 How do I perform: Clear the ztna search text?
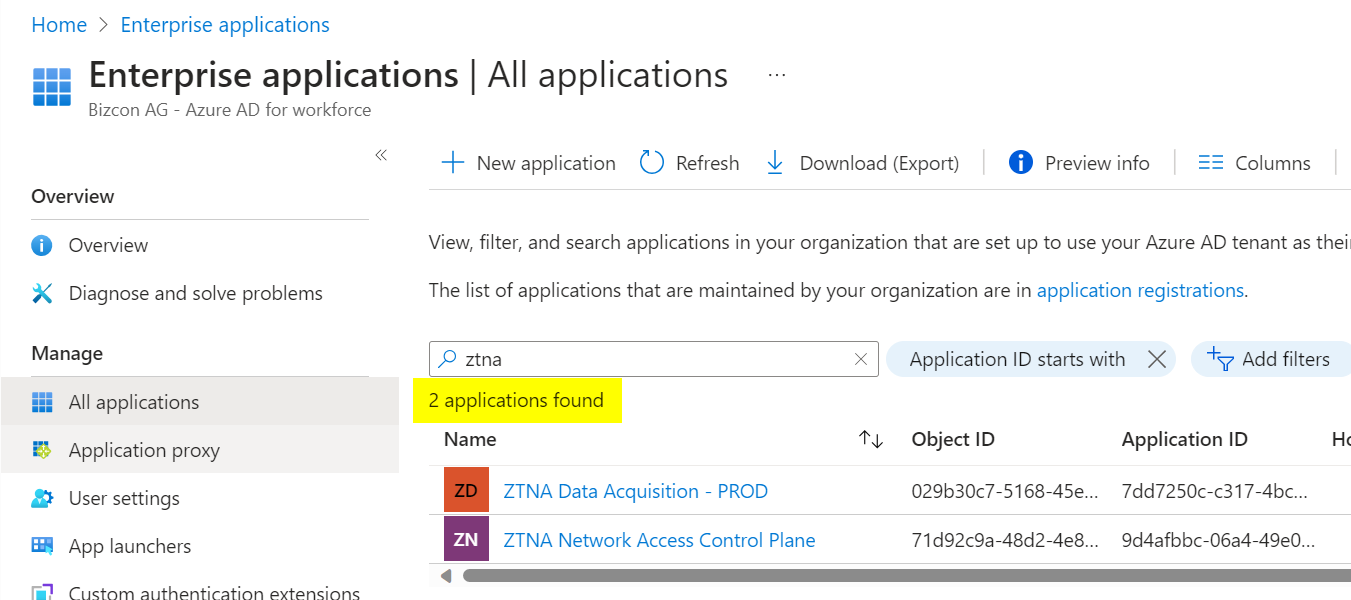click(x=861, y=358)
